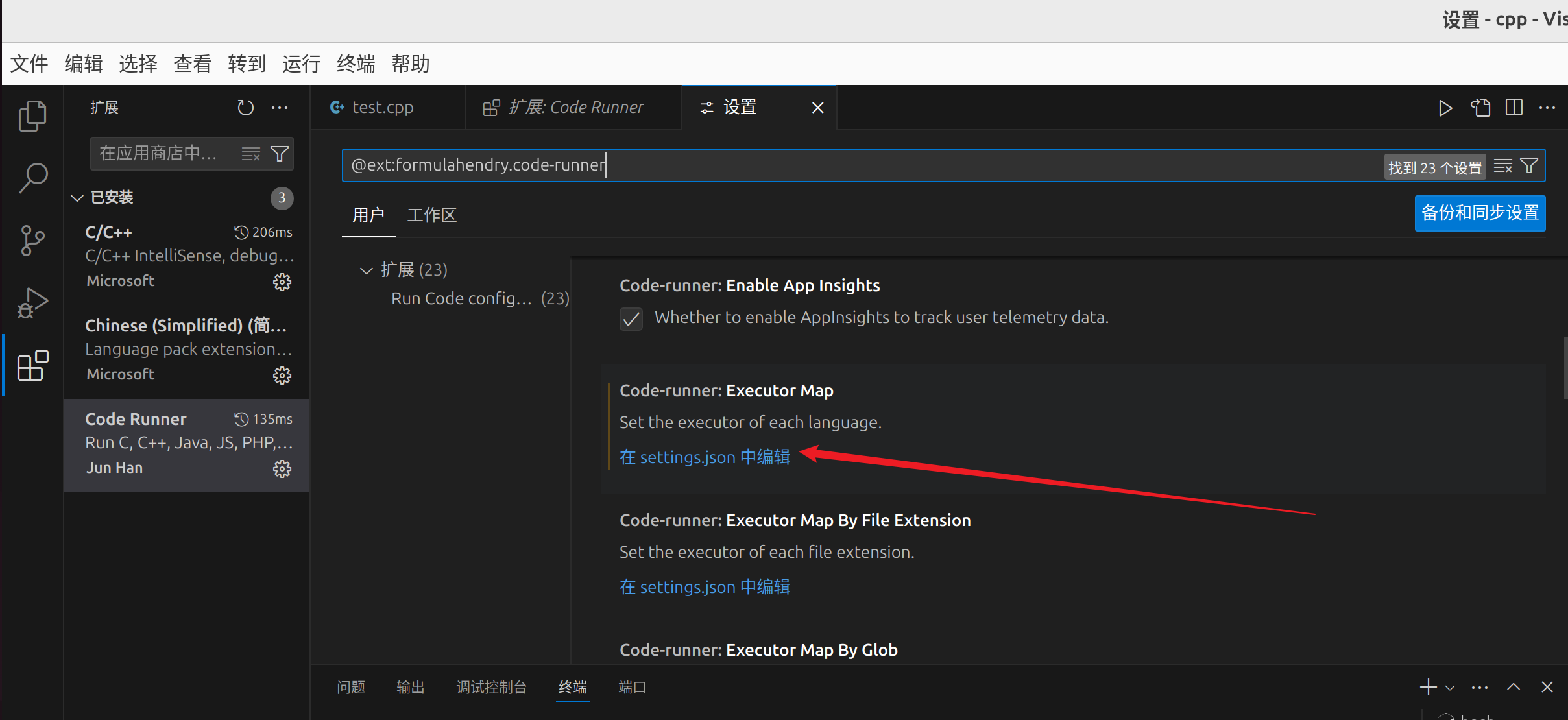Click Open Settings (JSON) icon
Image resolution: width=1568 pixels, height=720 pixels.
[x=1480, y=108]
